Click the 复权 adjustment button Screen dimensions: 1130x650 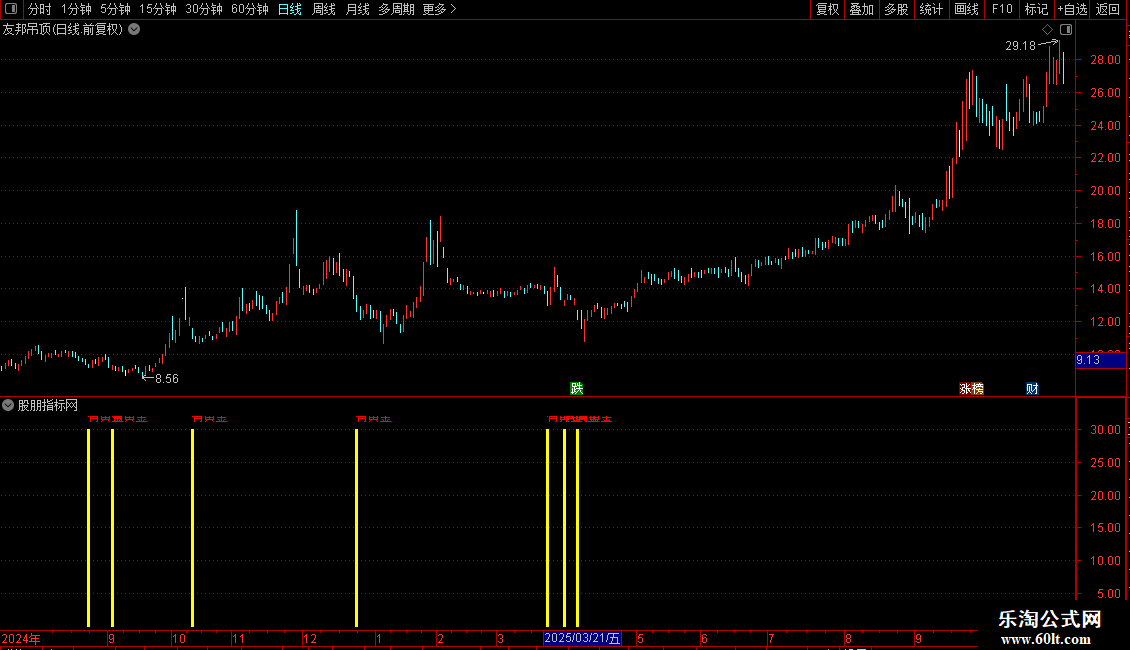click(827, 9)
